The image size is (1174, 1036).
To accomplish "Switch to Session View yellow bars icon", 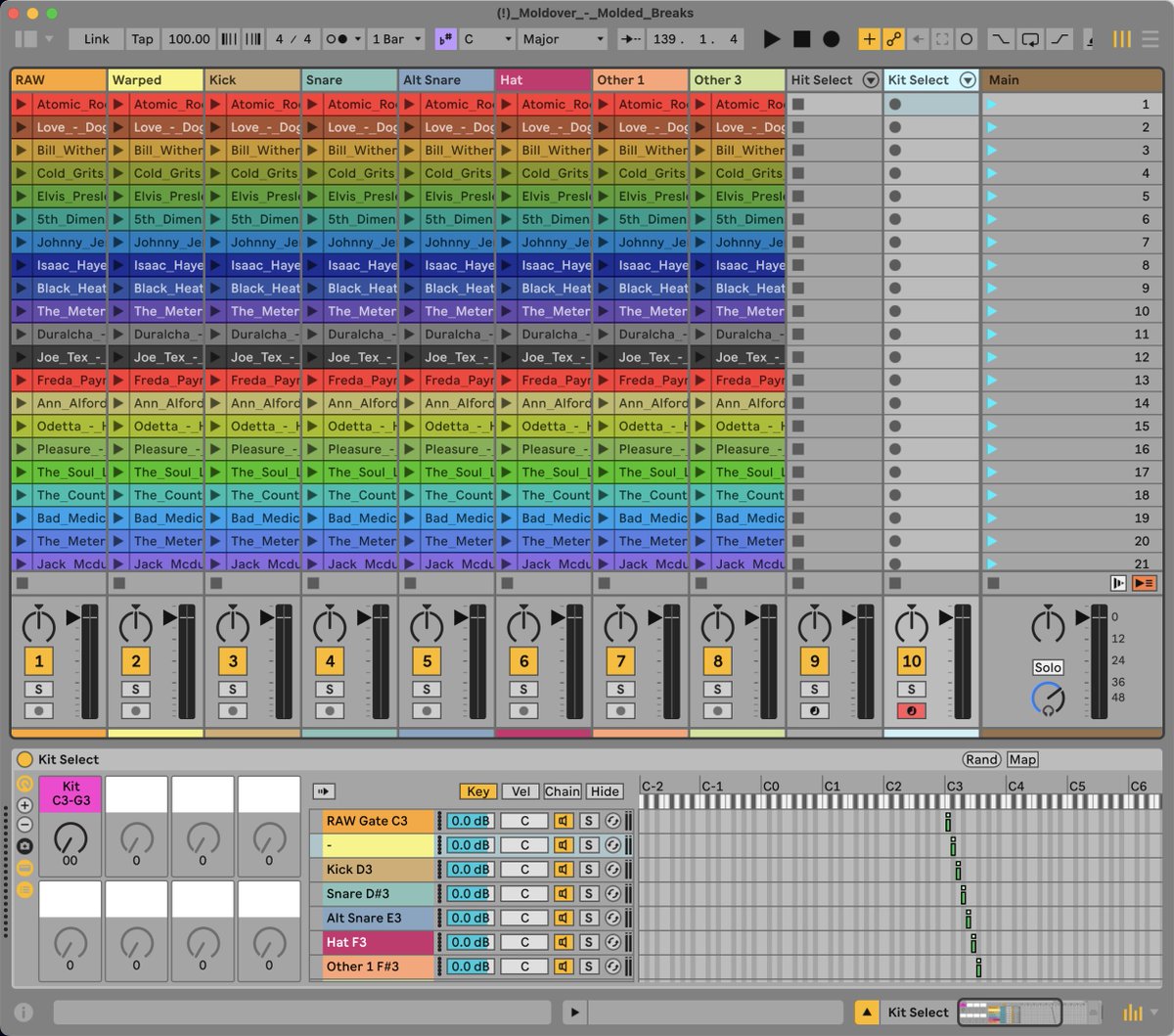I will (1122, 39).
